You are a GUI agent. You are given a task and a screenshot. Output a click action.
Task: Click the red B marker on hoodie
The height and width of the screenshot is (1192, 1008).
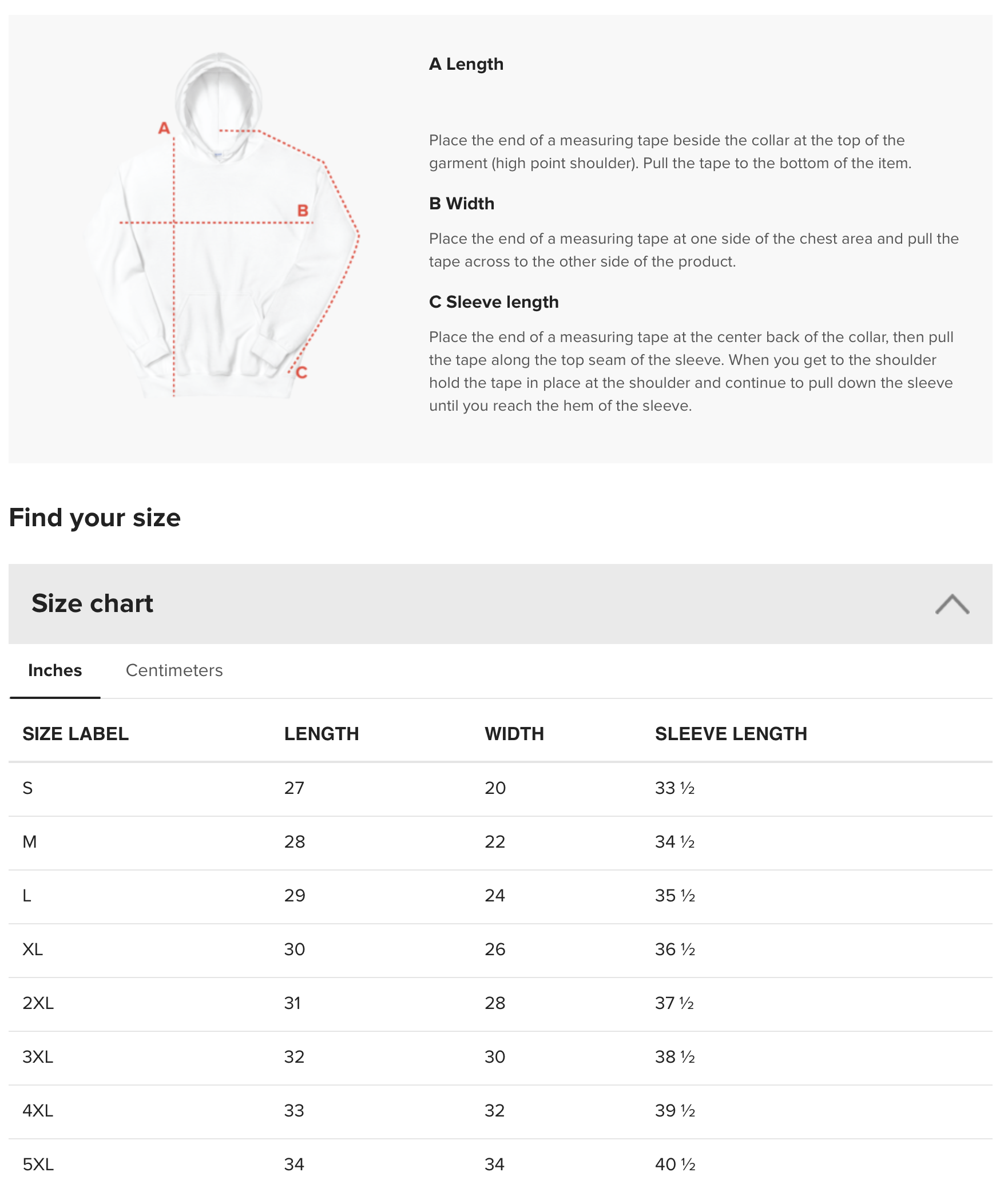303,211
